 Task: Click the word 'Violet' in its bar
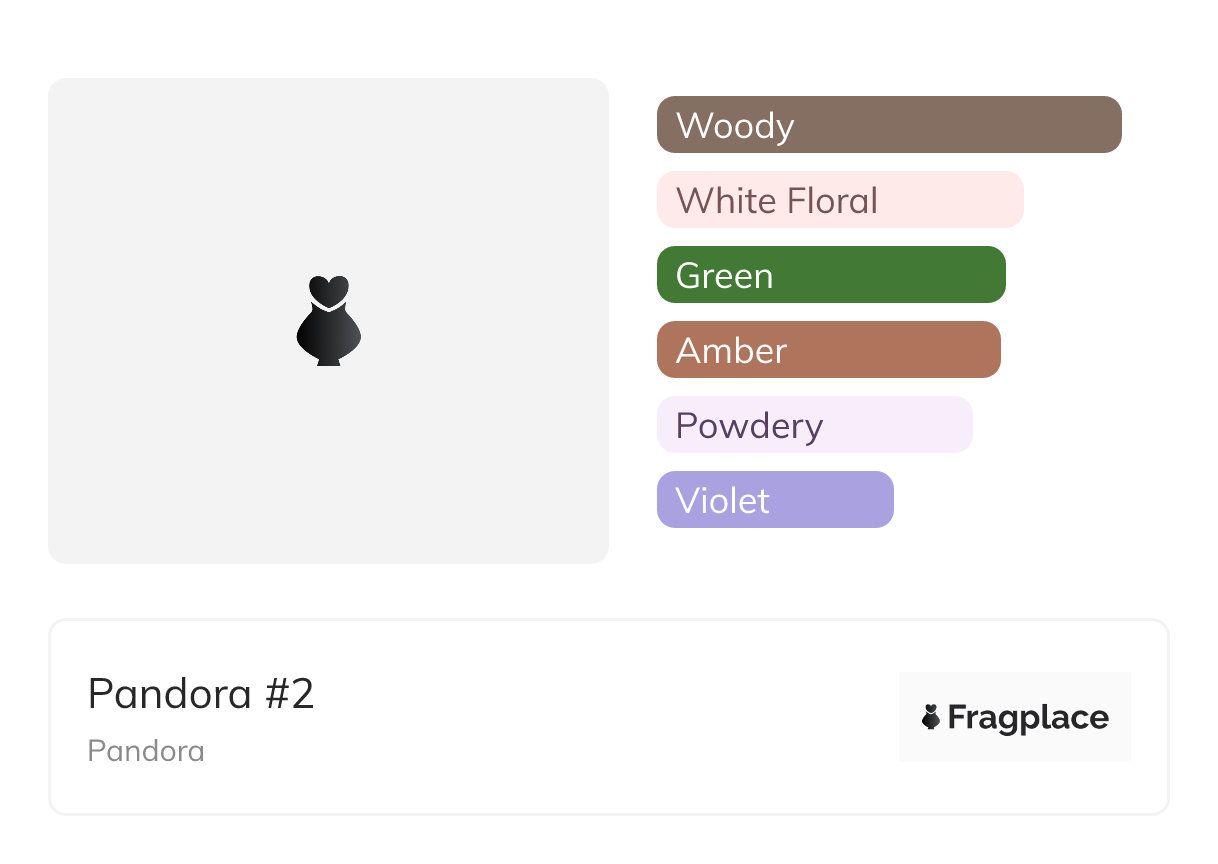point(723,501)
